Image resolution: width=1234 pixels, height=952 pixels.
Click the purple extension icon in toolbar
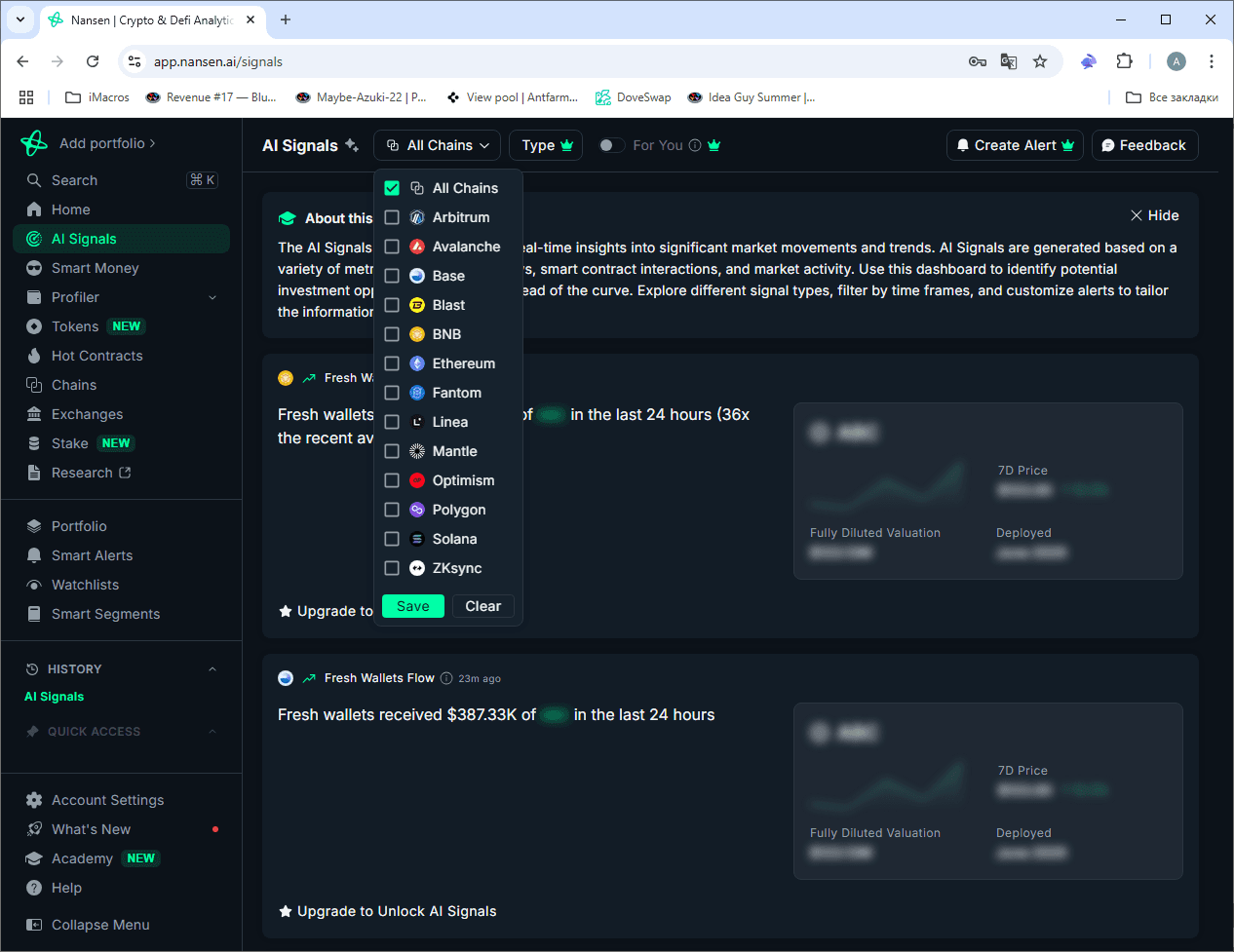click(1089, 61)
